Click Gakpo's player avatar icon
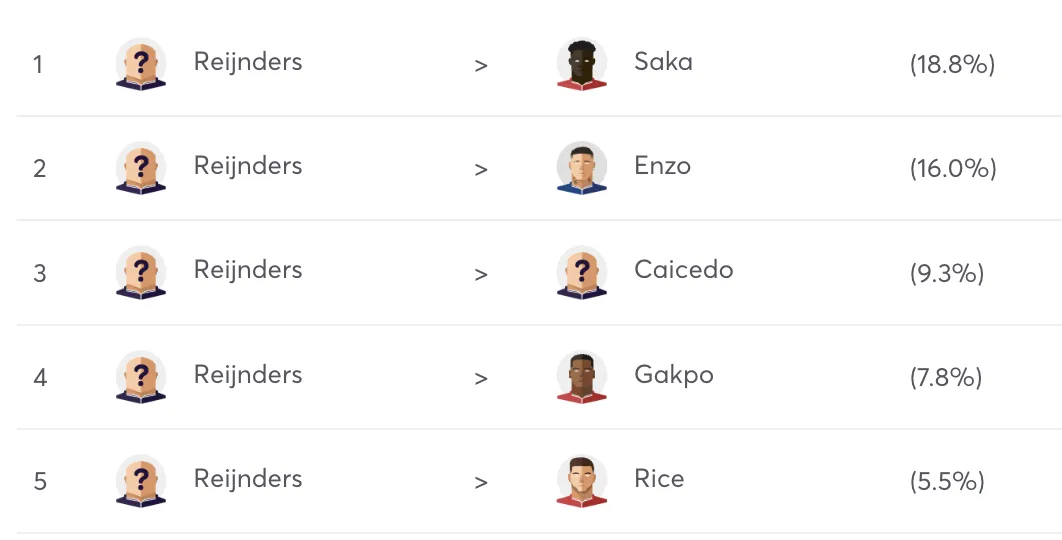Screen dimensions: 1062x540 click(x=582, y=377)
